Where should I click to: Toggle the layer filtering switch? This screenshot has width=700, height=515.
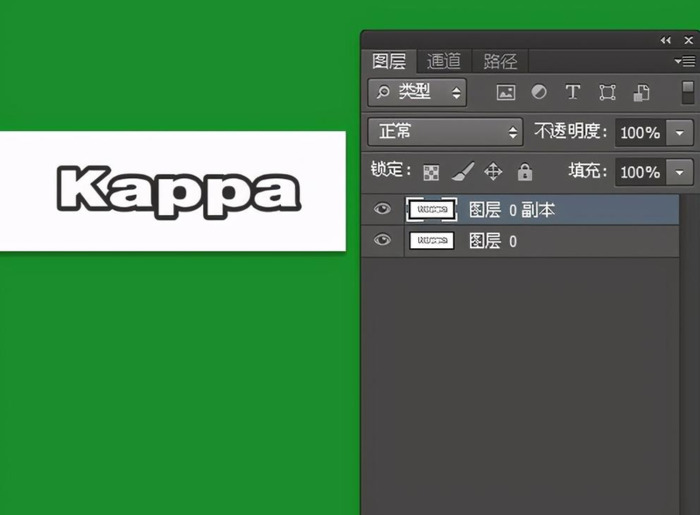(688, 92)
